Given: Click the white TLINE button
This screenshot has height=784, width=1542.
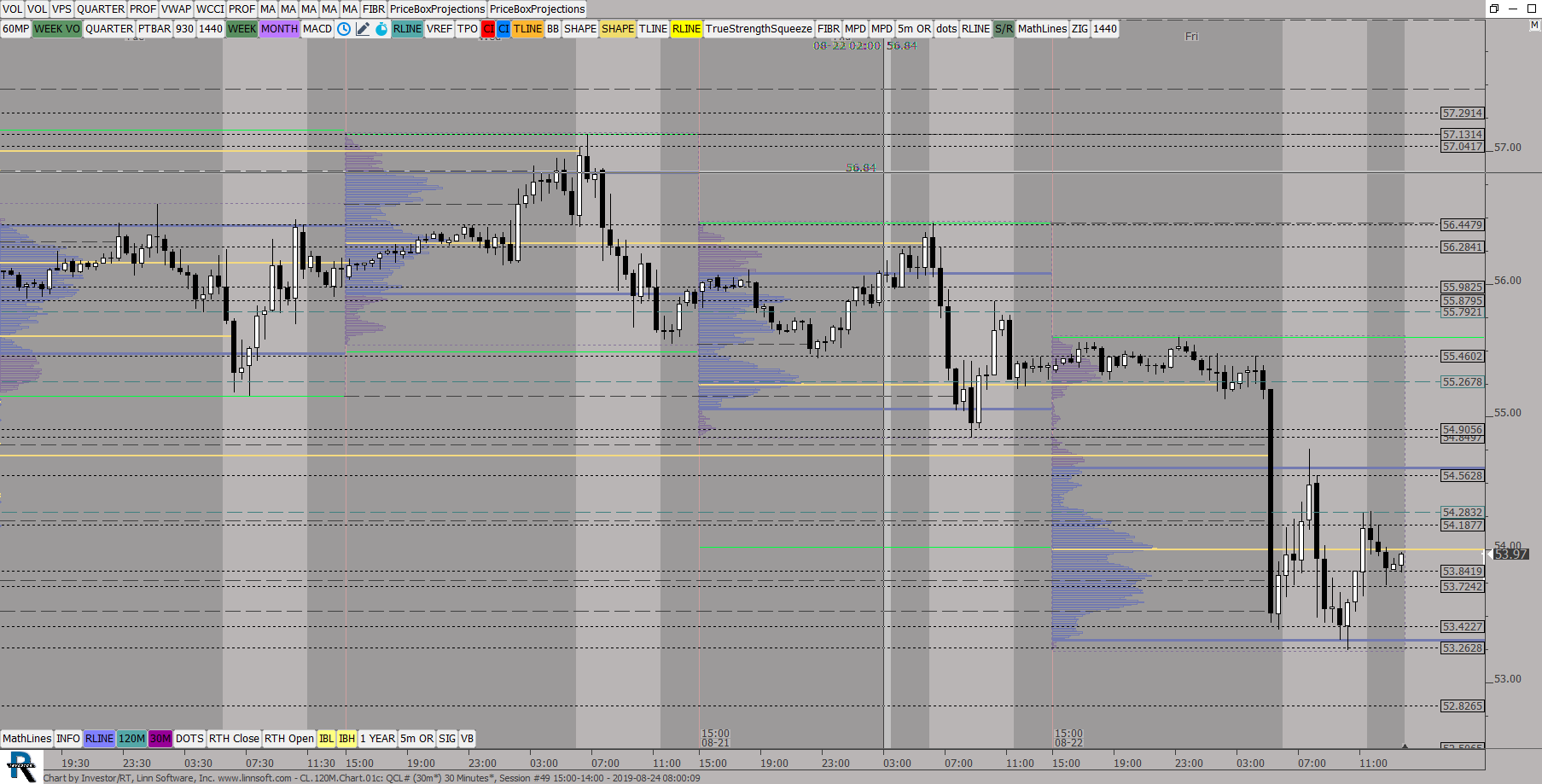Looking at the screenshot, I should [653, 29].
